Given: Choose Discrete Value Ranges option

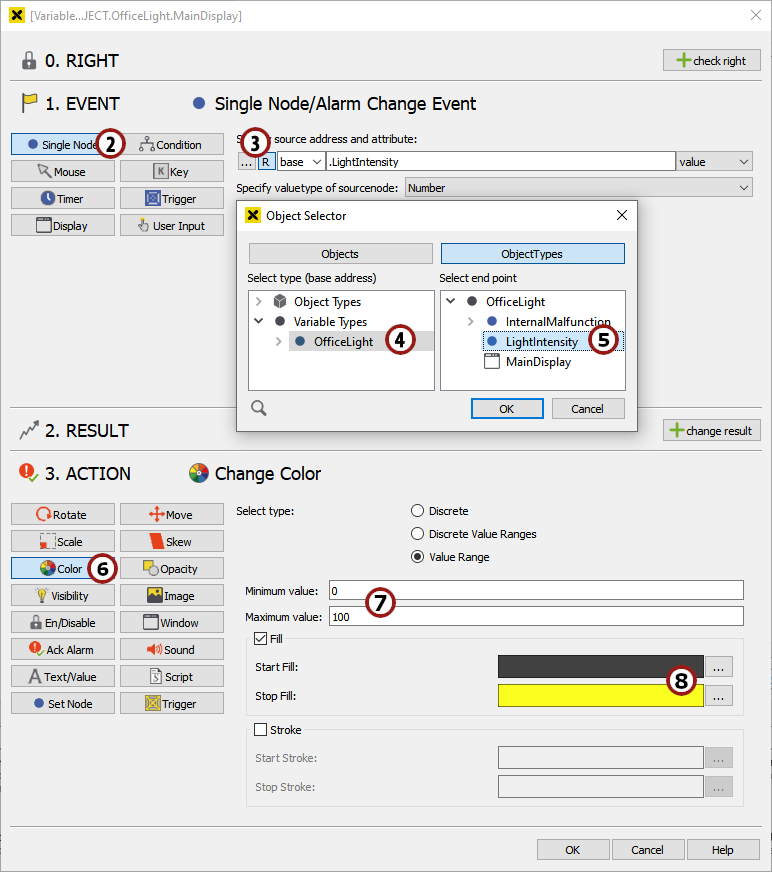Looking at the screenshot, I should coord(418,534).
